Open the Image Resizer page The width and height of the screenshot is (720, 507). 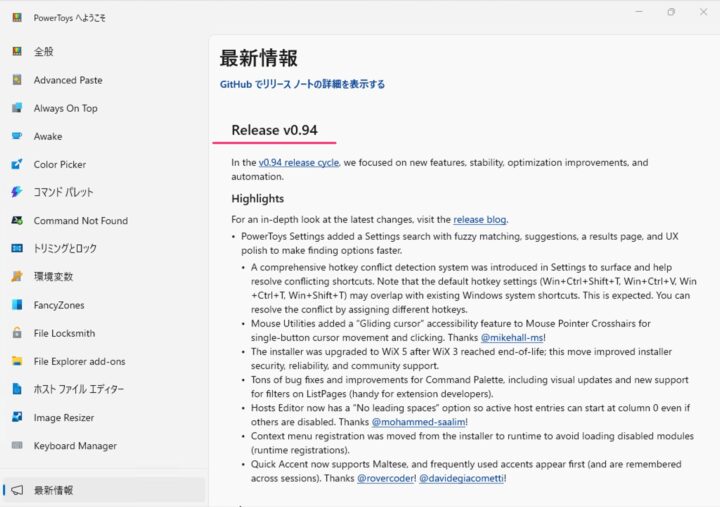point(104,417)
